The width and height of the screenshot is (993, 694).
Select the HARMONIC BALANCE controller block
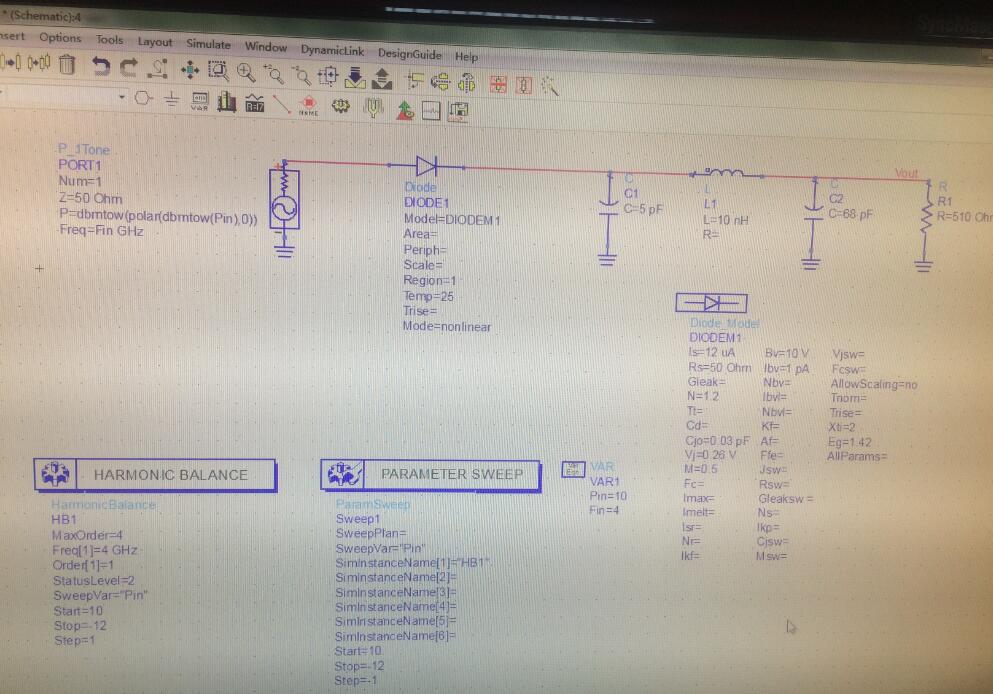click(x=155, y=475)
